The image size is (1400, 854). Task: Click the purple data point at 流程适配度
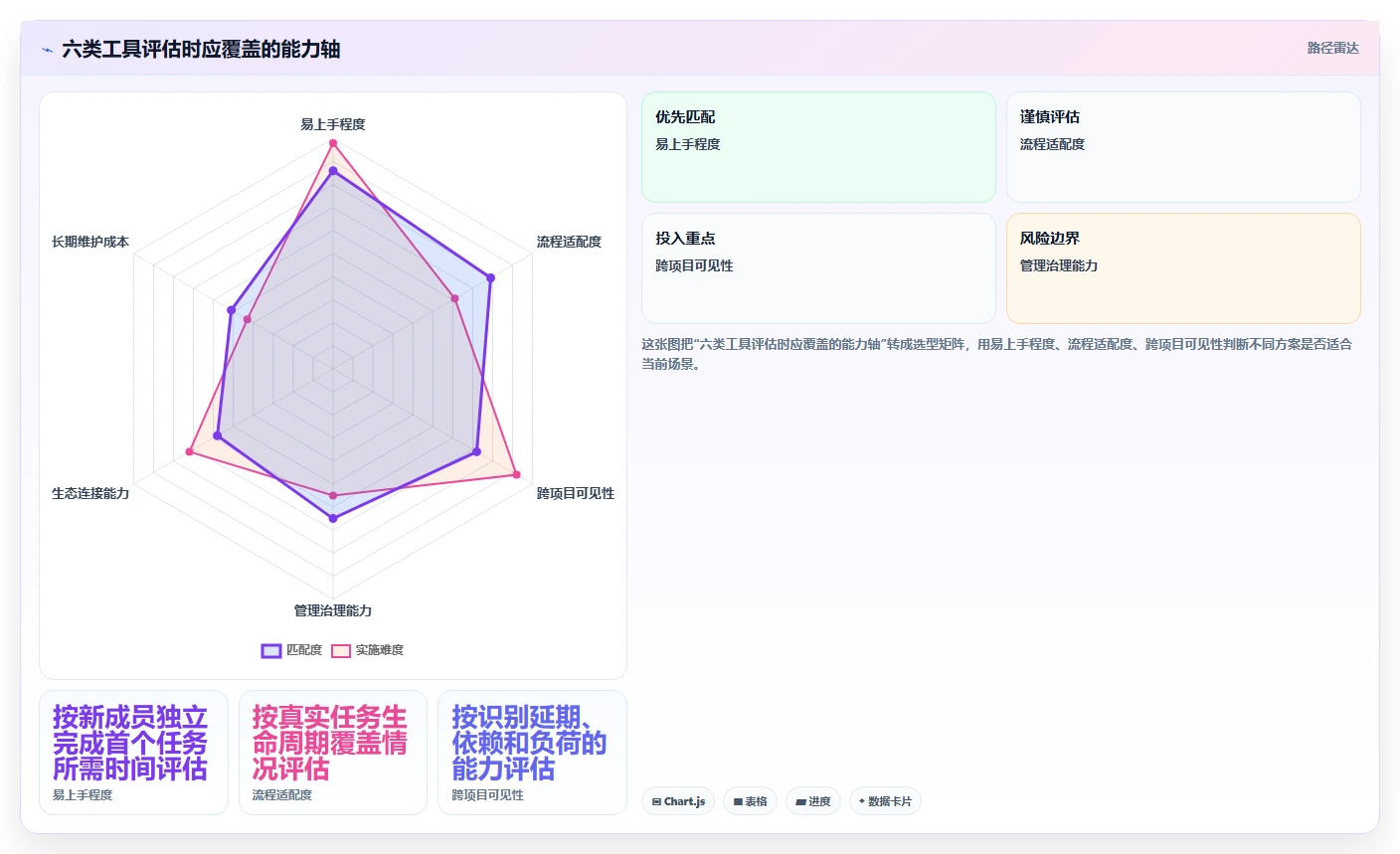pos(490,277)
